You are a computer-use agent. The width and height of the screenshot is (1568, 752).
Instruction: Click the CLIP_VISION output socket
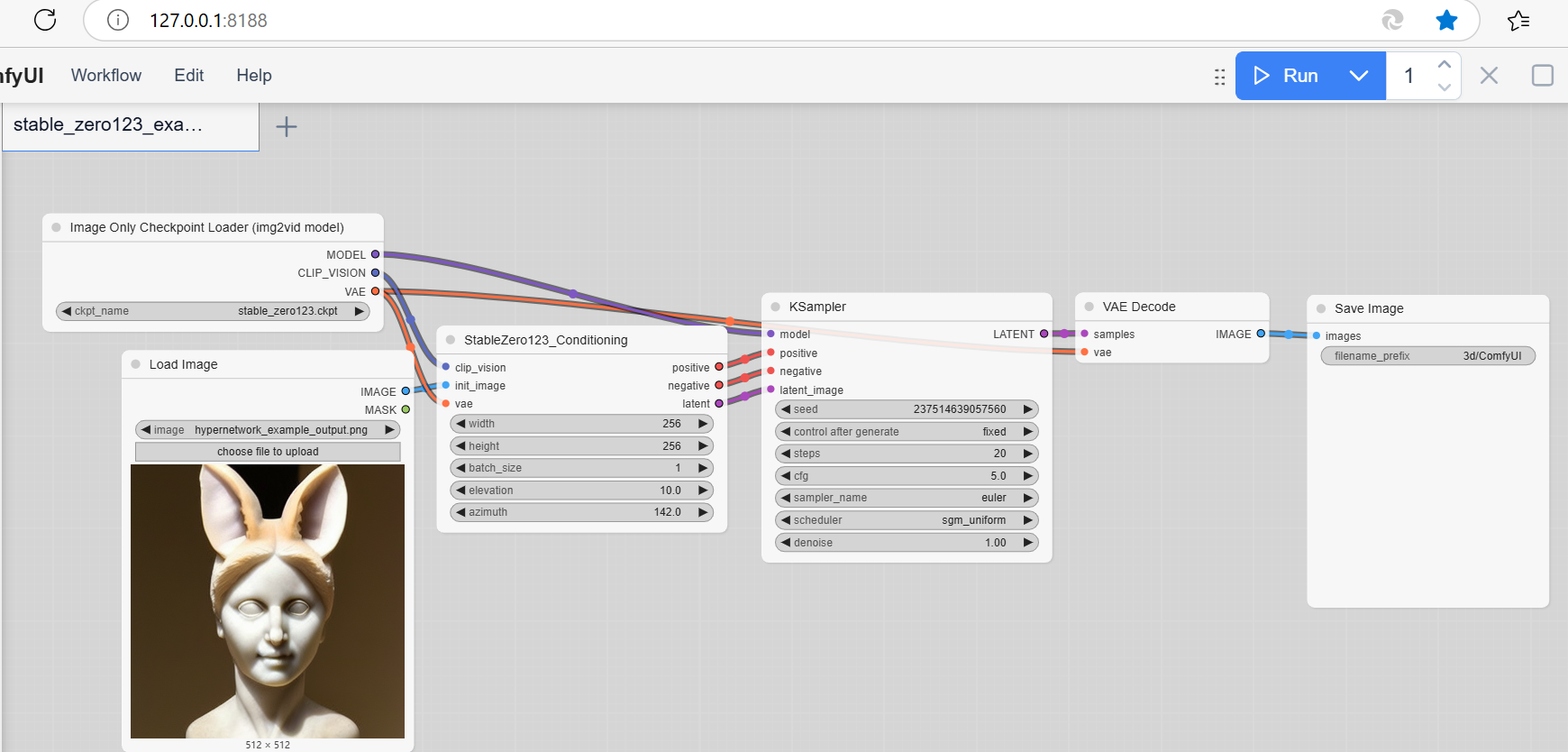point(376,272)
